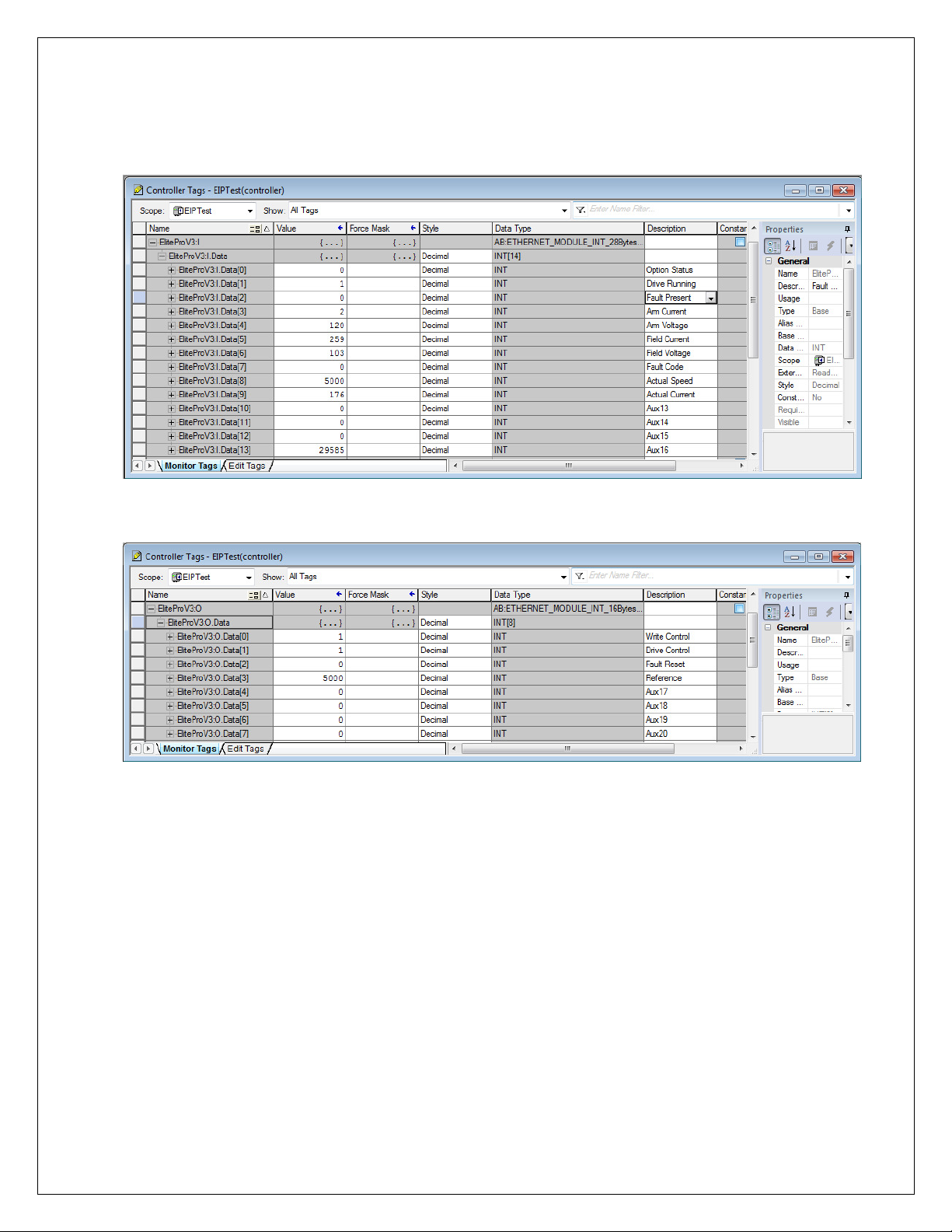This screenshot has height=1232, width=952.
Task: Click Style column header in EliteProV3:I window
Action: pos(456,229)
